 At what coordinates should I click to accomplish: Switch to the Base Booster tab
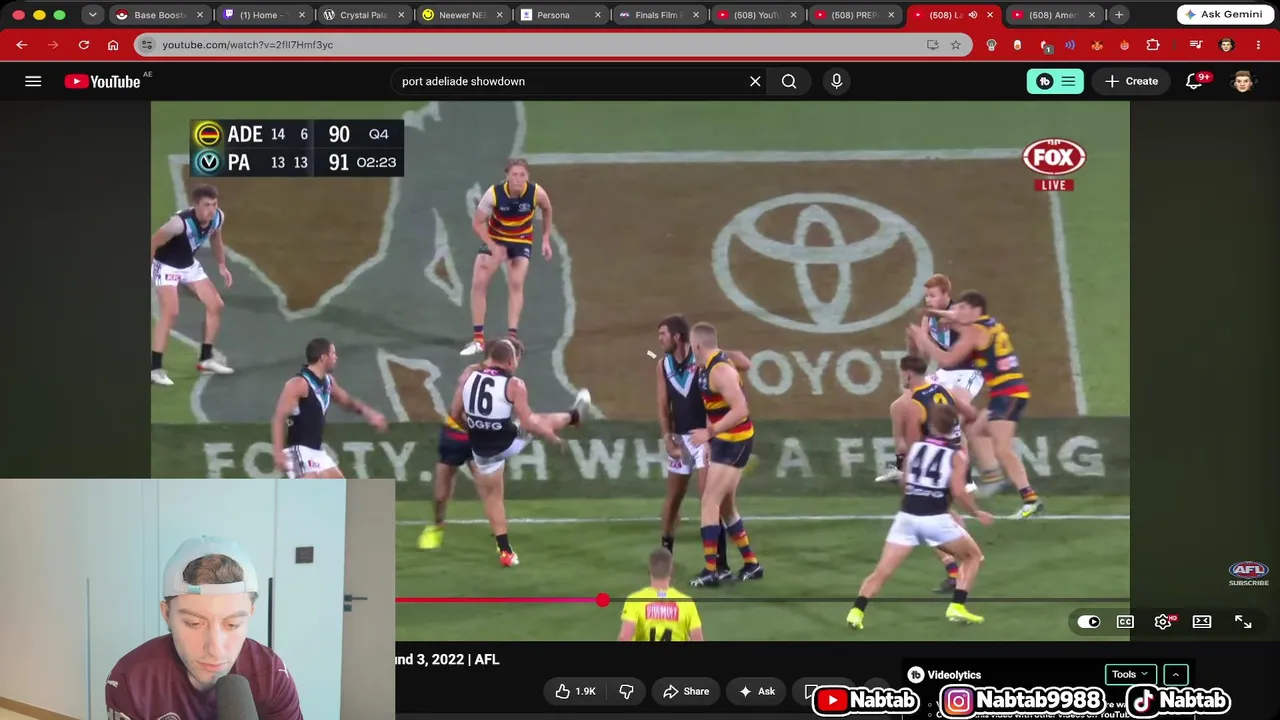pos(160,15)
